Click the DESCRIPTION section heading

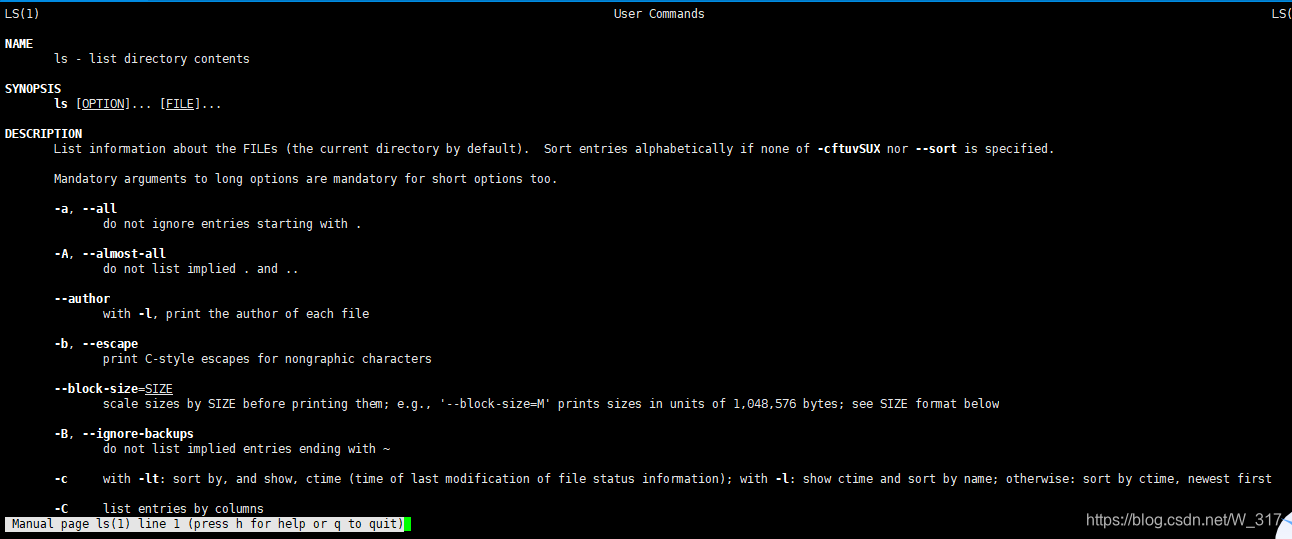44,134
